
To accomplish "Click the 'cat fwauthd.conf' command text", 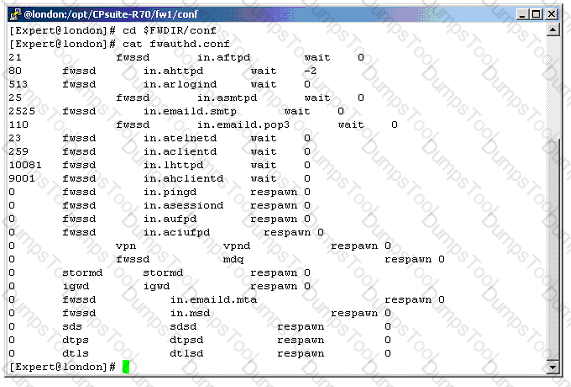I will pyautogui.click(x=176, y=44).
